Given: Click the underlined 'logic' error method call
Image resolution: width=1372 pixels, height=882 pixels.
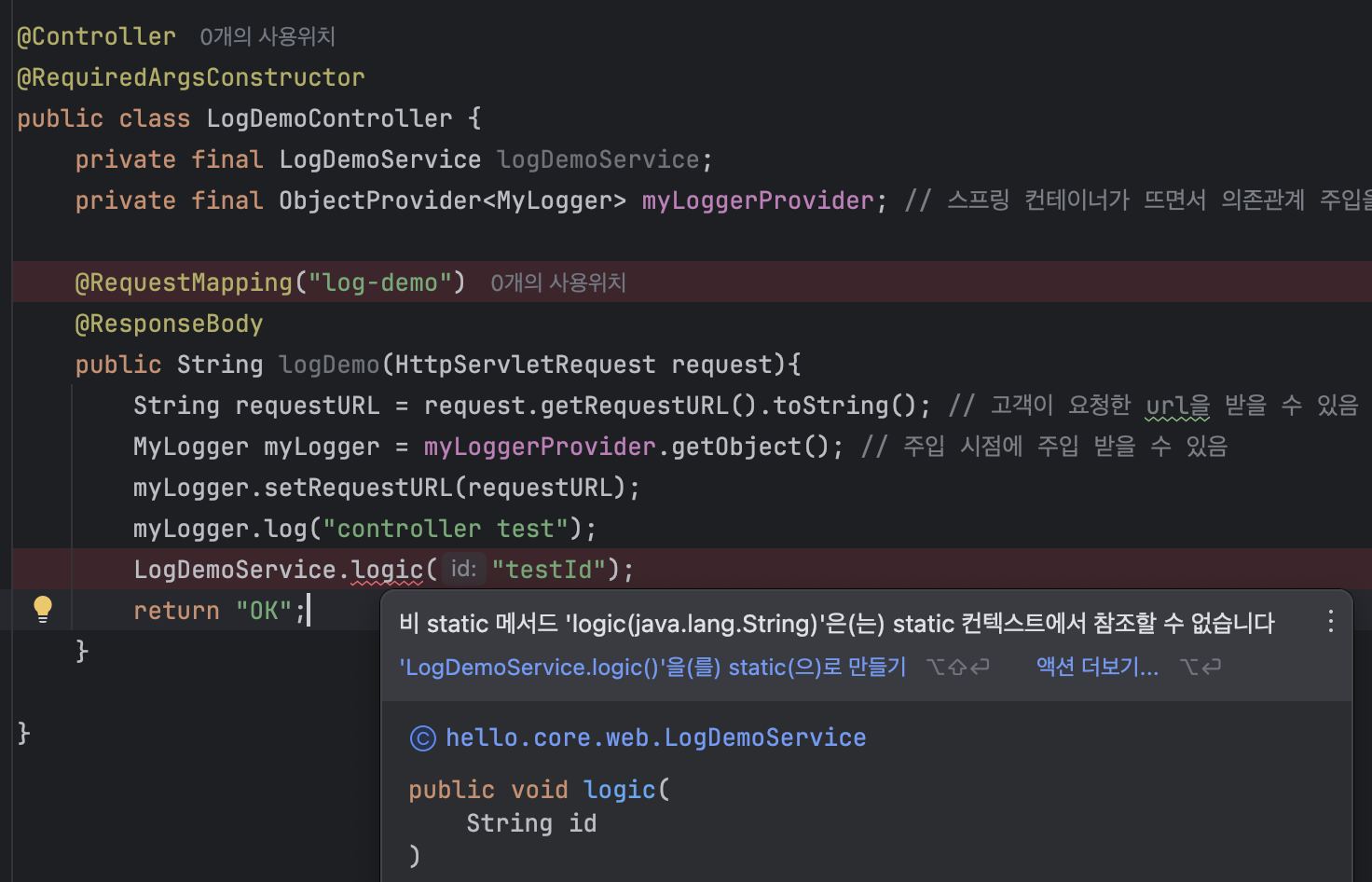Looking at the screenshot, I should pos(387,570).
